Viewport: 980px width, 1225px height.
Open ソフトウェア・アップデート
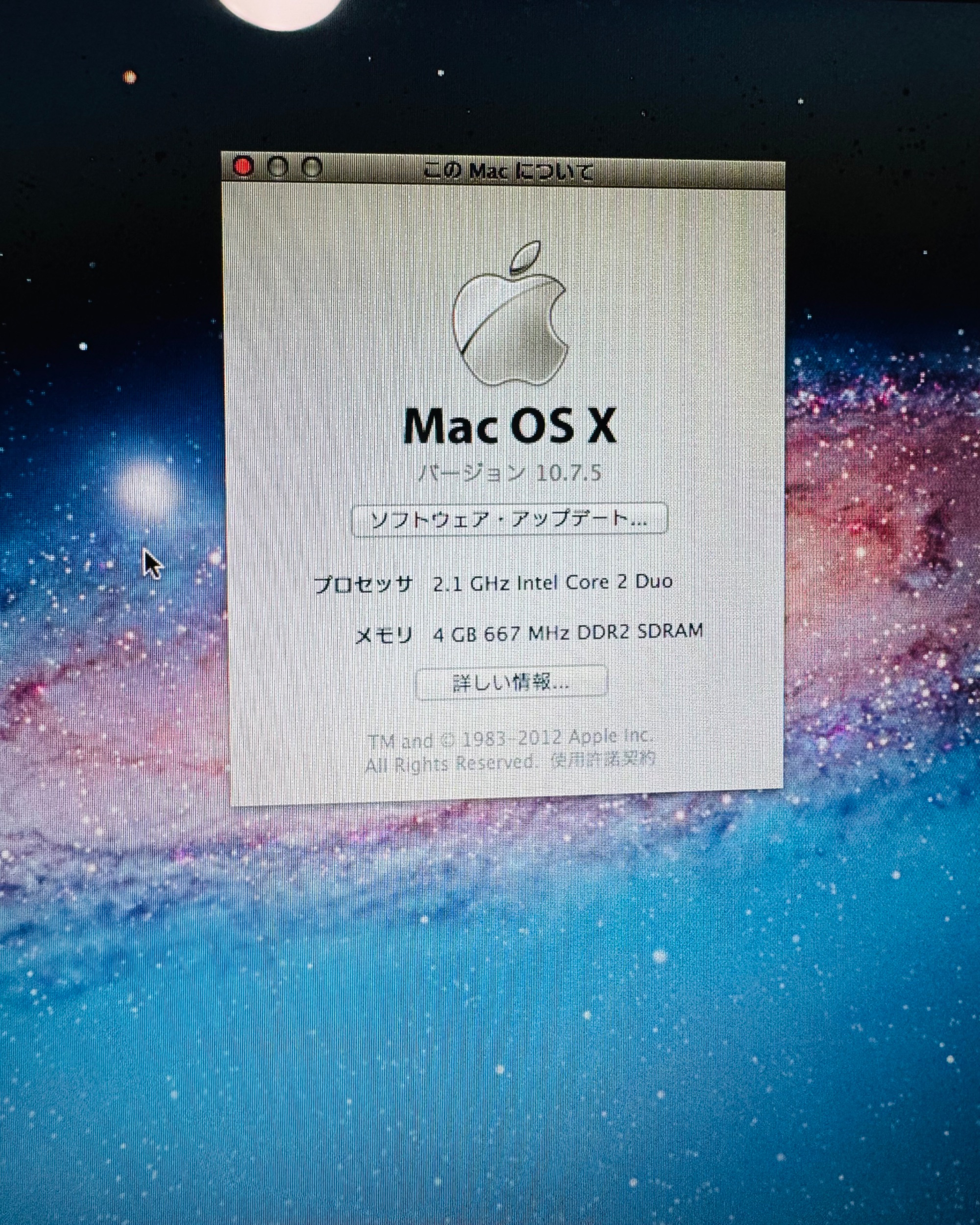pos(509,519)
